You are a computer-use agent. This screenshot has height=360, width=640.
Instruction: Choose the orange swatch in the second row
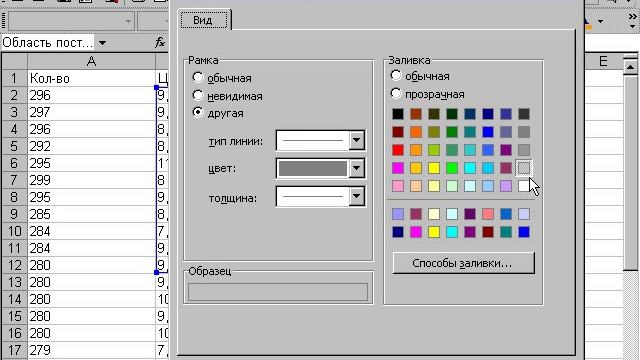click(416, 132)
